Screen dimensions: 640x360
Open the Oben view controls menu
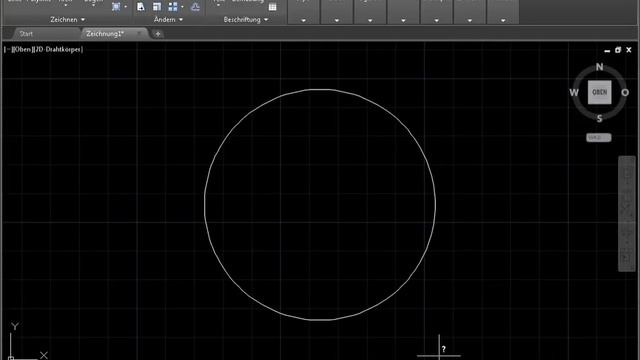(22, 49)
